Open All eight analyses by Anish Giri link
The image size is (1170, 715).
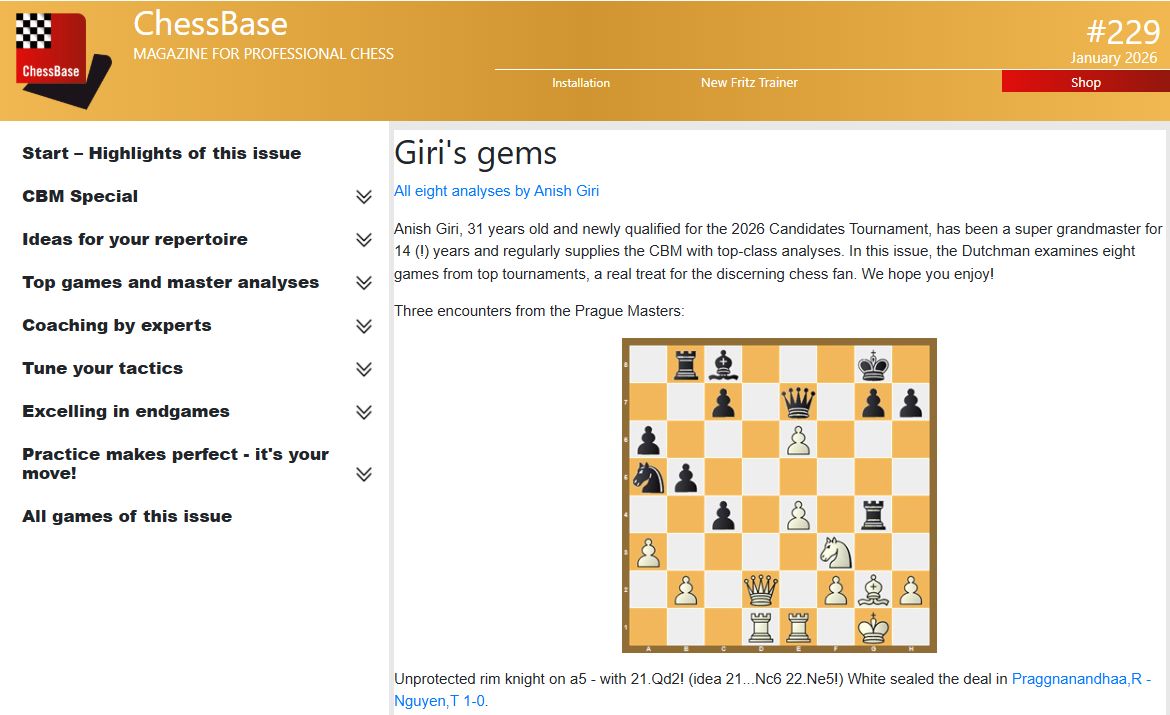(496, 191)
